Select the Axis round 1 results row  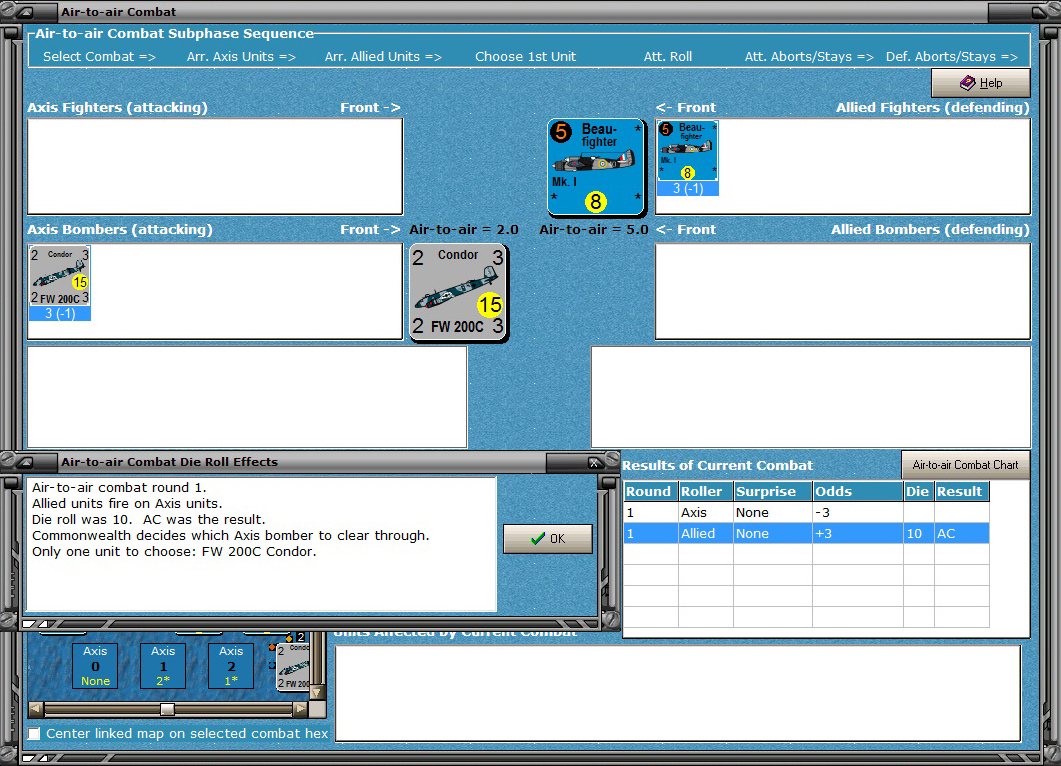pyautogui.click(x=806, y=512)
